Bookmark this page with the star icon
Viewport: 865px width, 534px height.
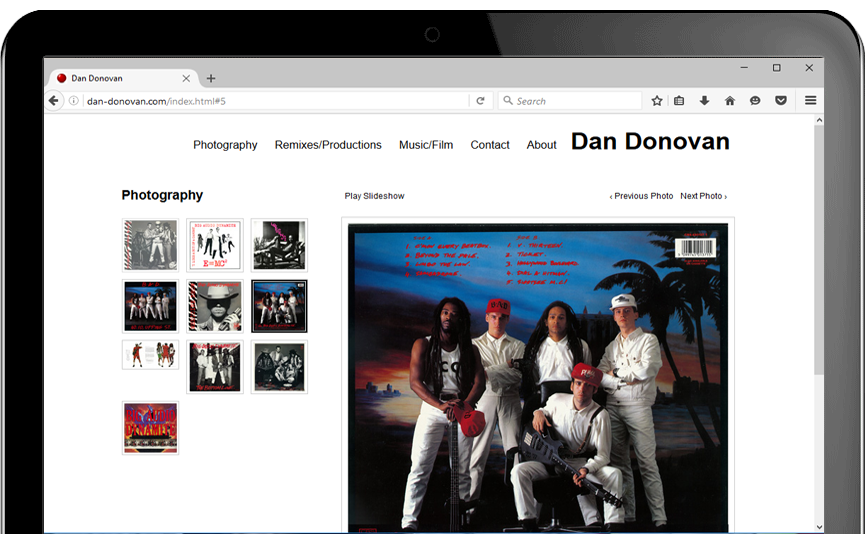[x=657, y=101]
